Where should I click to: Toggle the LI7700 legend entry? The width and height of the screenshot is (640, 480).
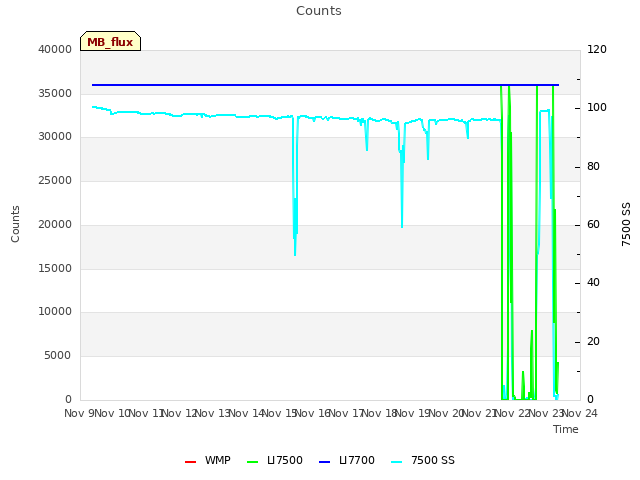[347, 460]
